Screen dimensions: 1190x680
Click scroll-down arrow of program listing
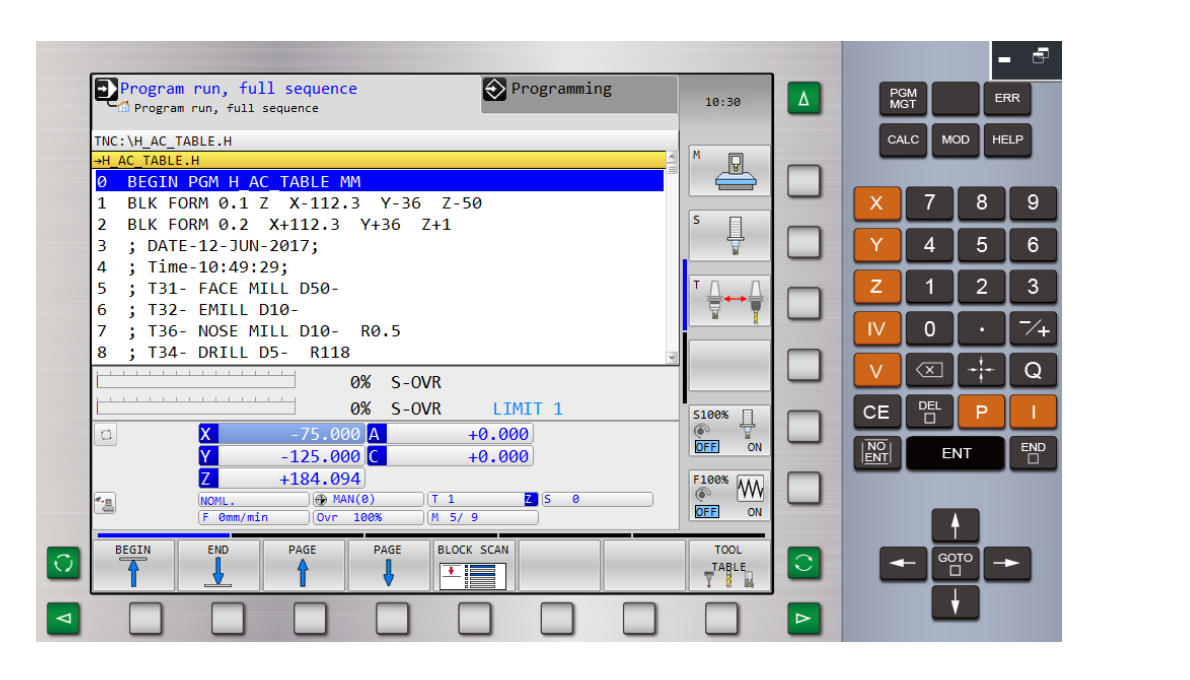pyautogui.click(x=672, y=357)
